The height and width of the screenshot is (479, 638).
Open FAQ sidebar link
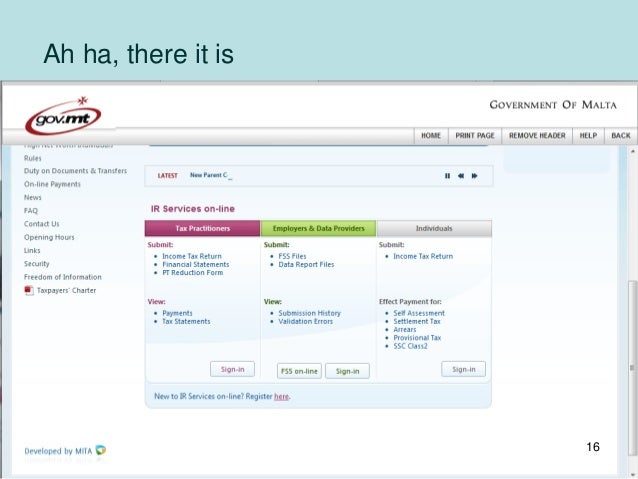click(31, 210)
